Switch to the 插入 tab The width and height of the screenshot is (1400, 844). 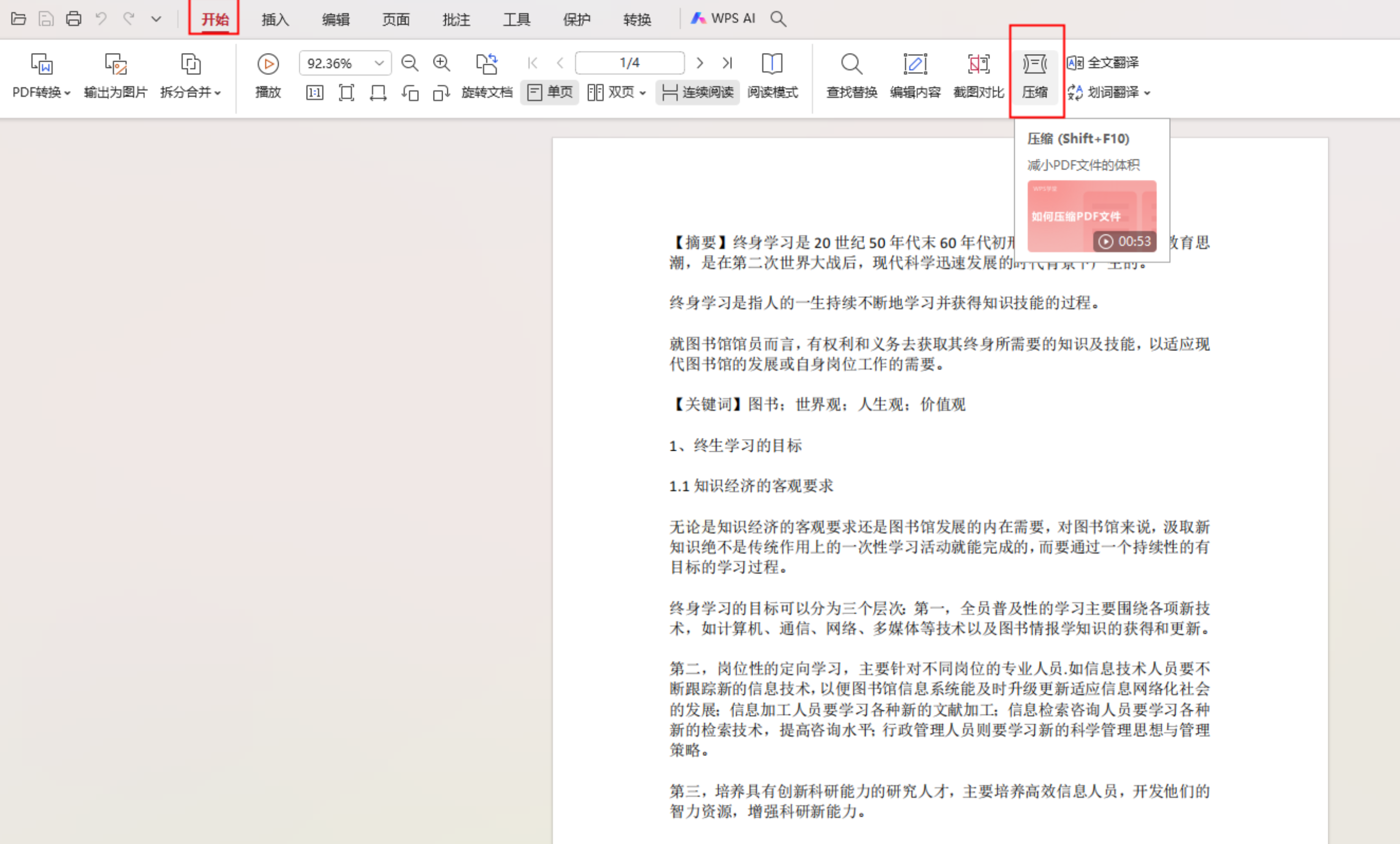(275, 19)
